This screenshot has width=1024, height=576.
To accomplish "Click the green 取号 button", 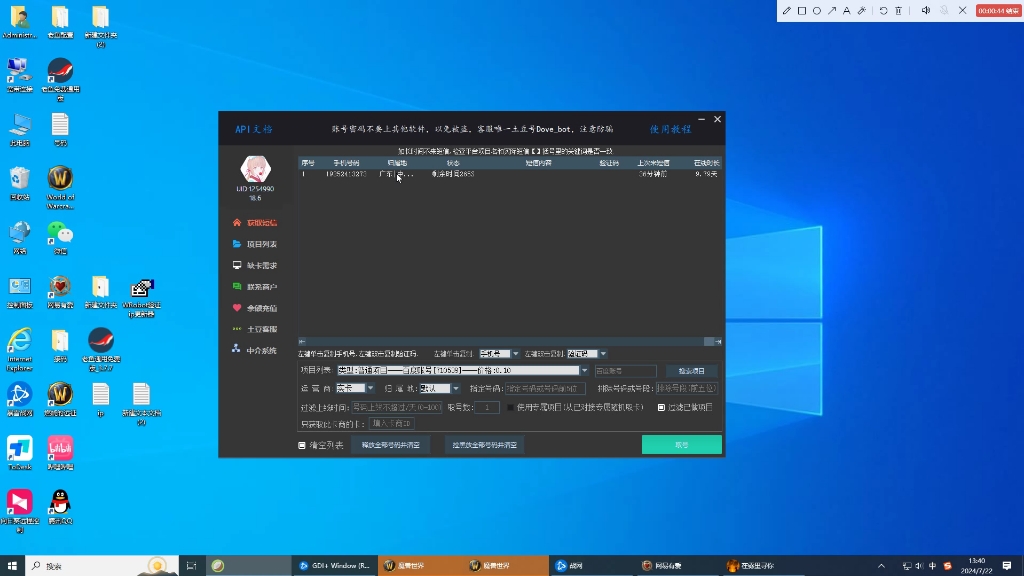I will [682, 445].
